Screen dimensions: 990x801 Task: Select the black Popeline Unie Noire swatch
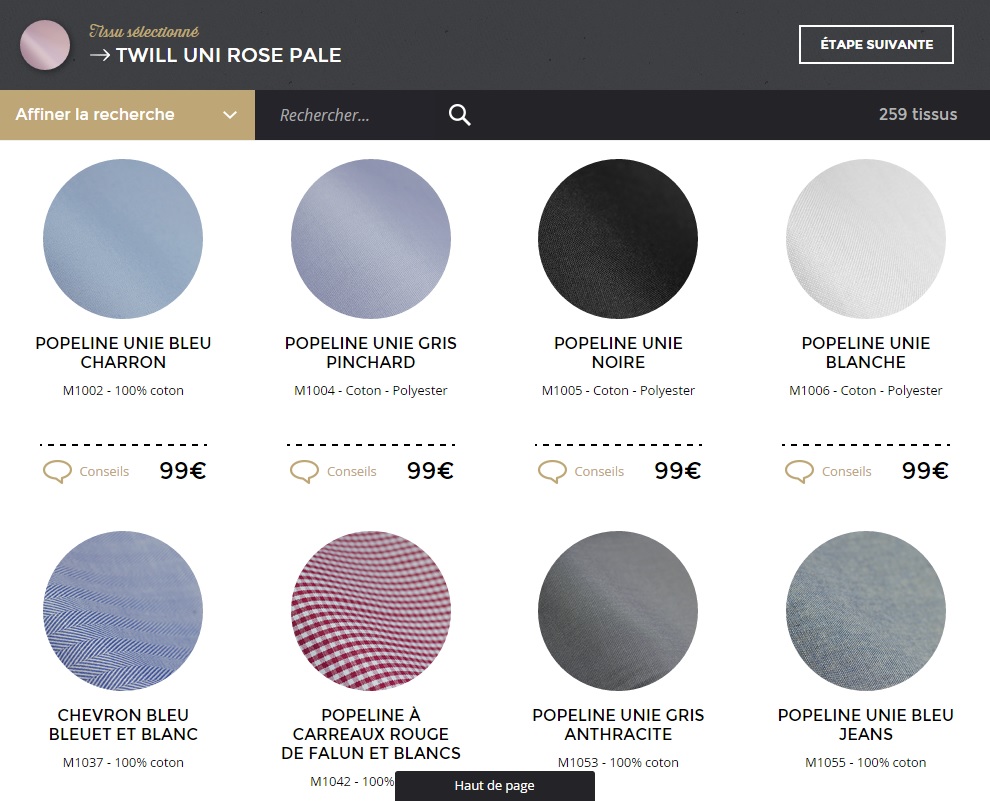click(618, 239)
